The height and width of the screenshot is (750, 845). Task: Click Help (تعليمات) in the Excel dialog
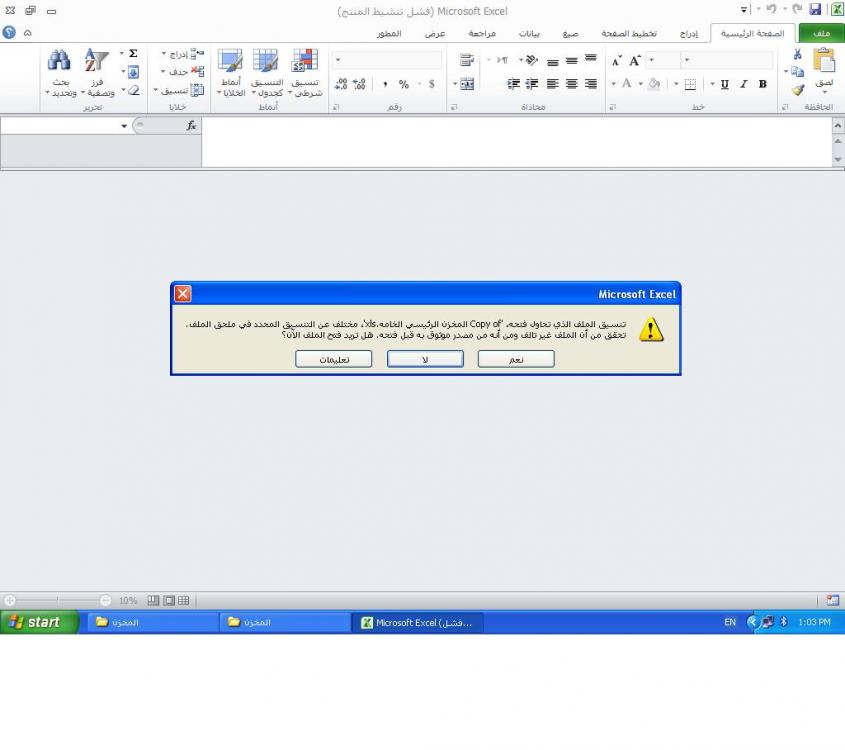(x=334, y=359)
